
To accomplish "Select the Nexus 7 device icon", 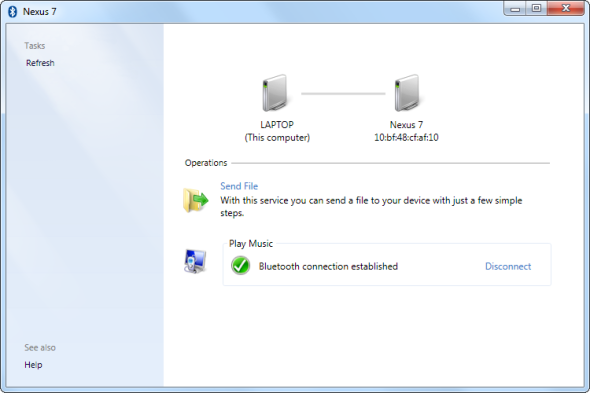I will click(x=407, y=93).
